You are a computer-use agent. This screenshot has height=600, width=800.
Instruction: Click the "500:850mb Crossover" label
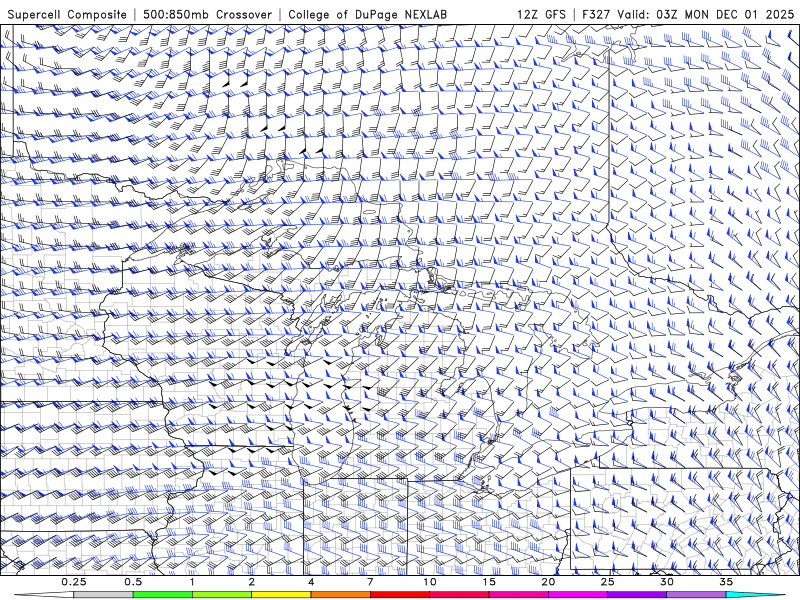pyautogui.click(x=208, y=14)
